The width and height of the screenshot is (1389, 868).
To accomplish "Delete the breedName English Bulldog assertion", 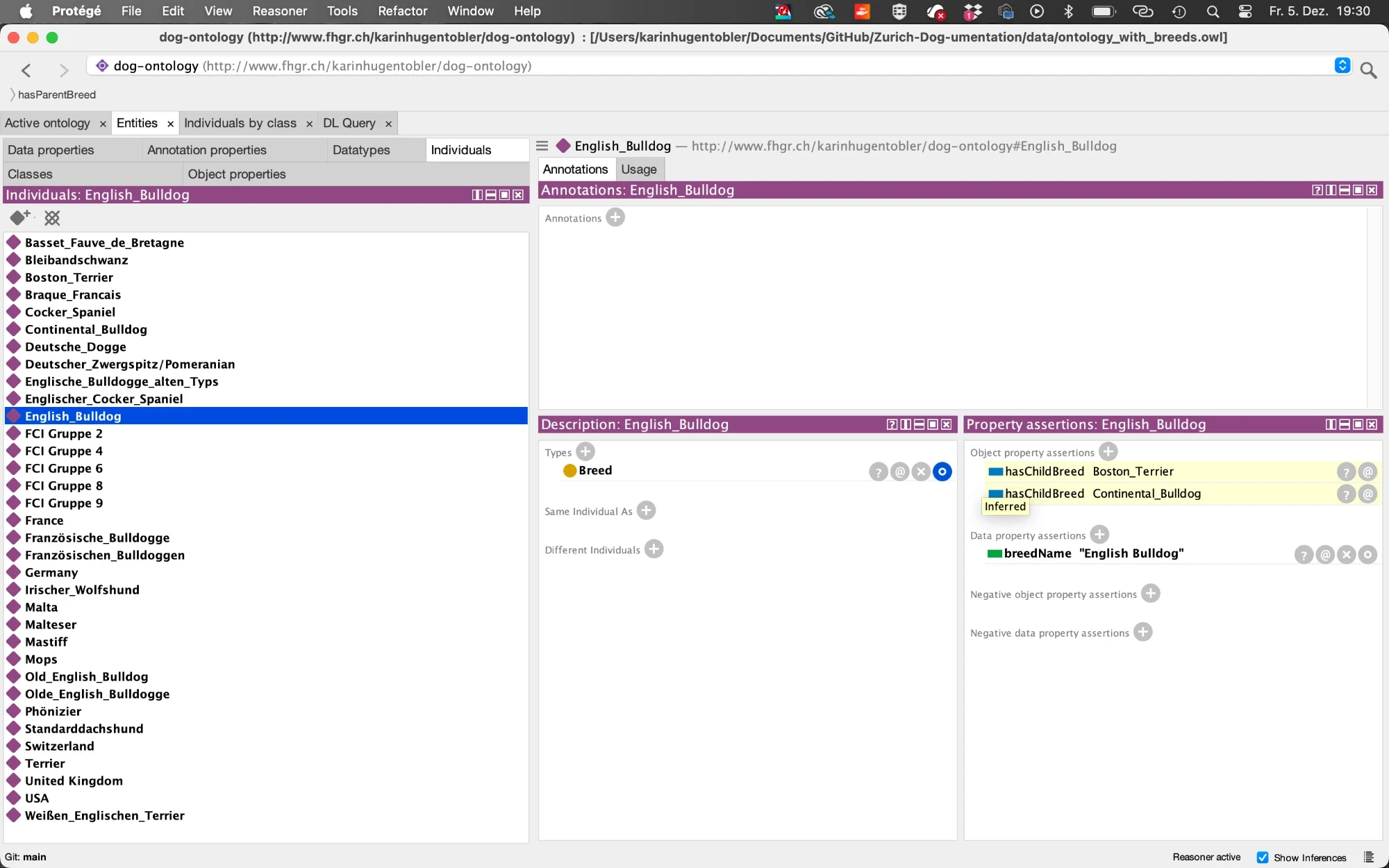I will tap(1347, 555).
